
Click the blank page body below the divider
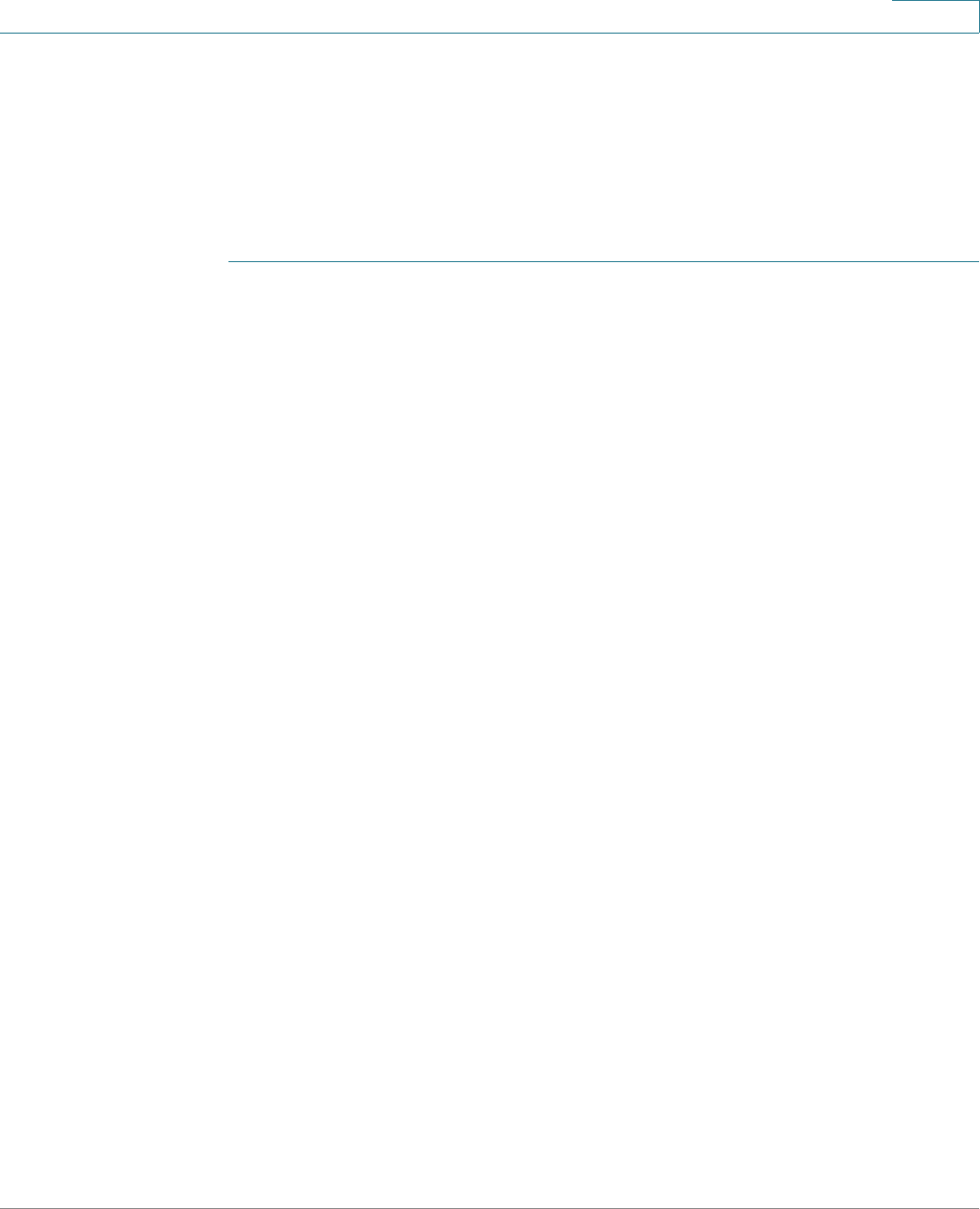click(x=604, y=726)
